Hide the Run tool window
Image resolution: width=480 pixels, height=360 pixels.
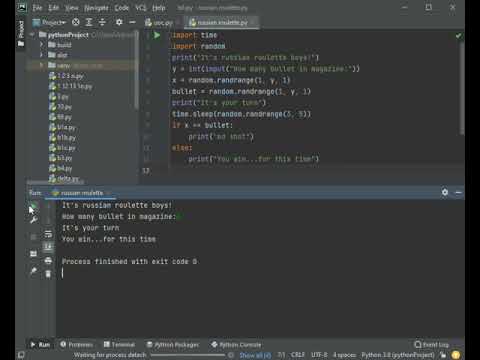point(458,192)
